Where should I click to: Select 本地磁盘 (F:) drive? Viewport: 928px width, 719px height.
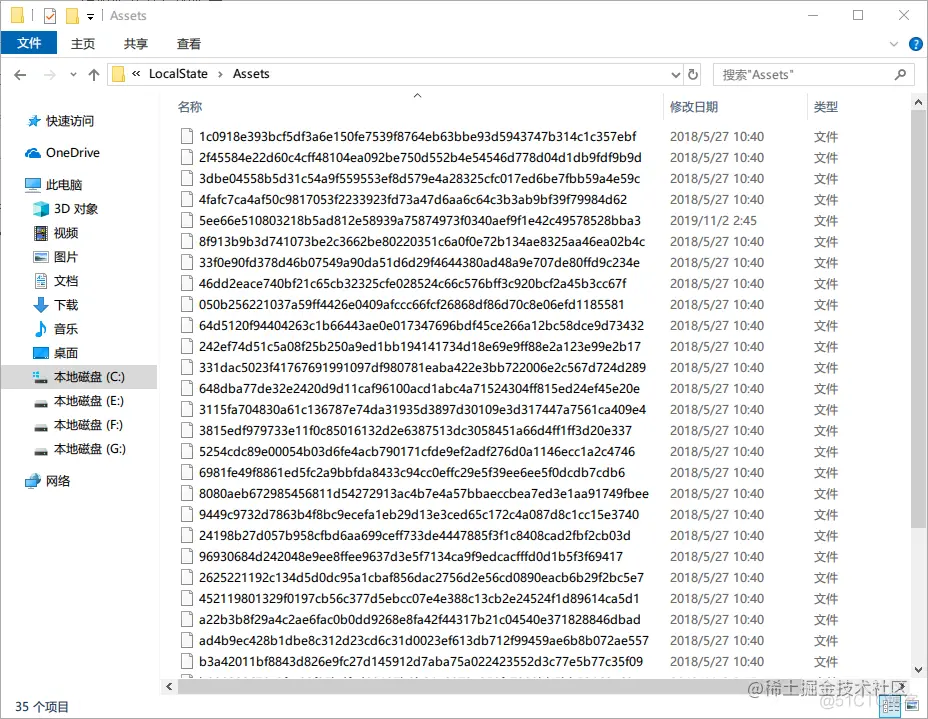[x=78, y=425]
